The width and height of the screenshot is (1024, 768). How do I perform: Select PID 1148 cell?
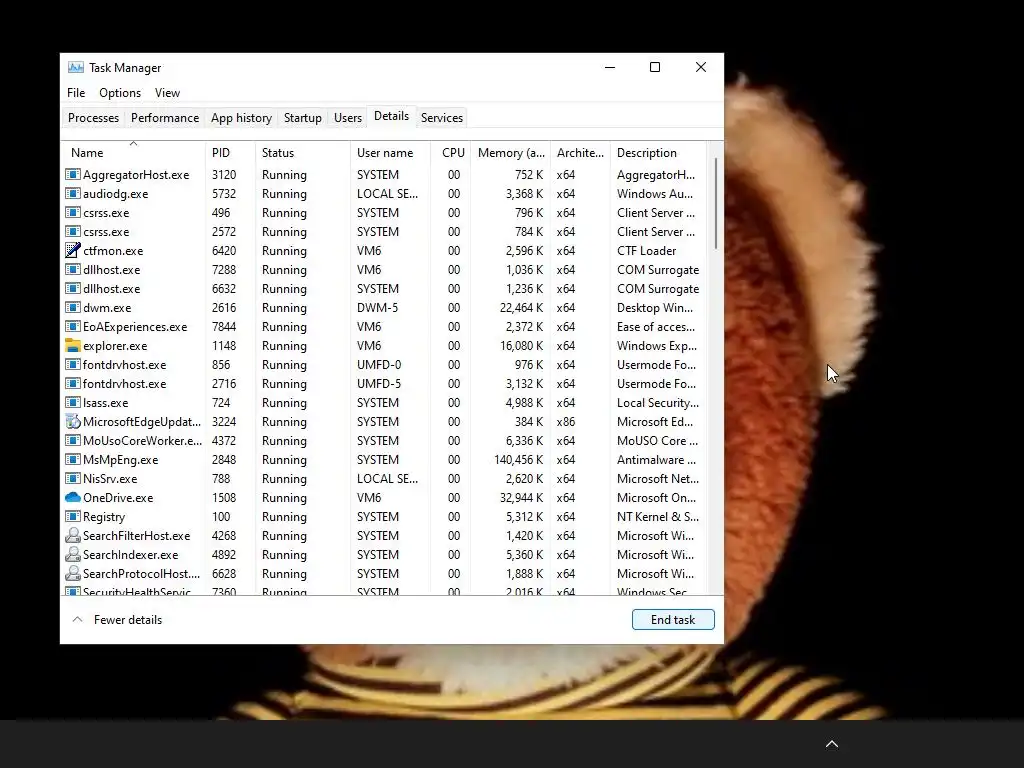coord(225,345)
